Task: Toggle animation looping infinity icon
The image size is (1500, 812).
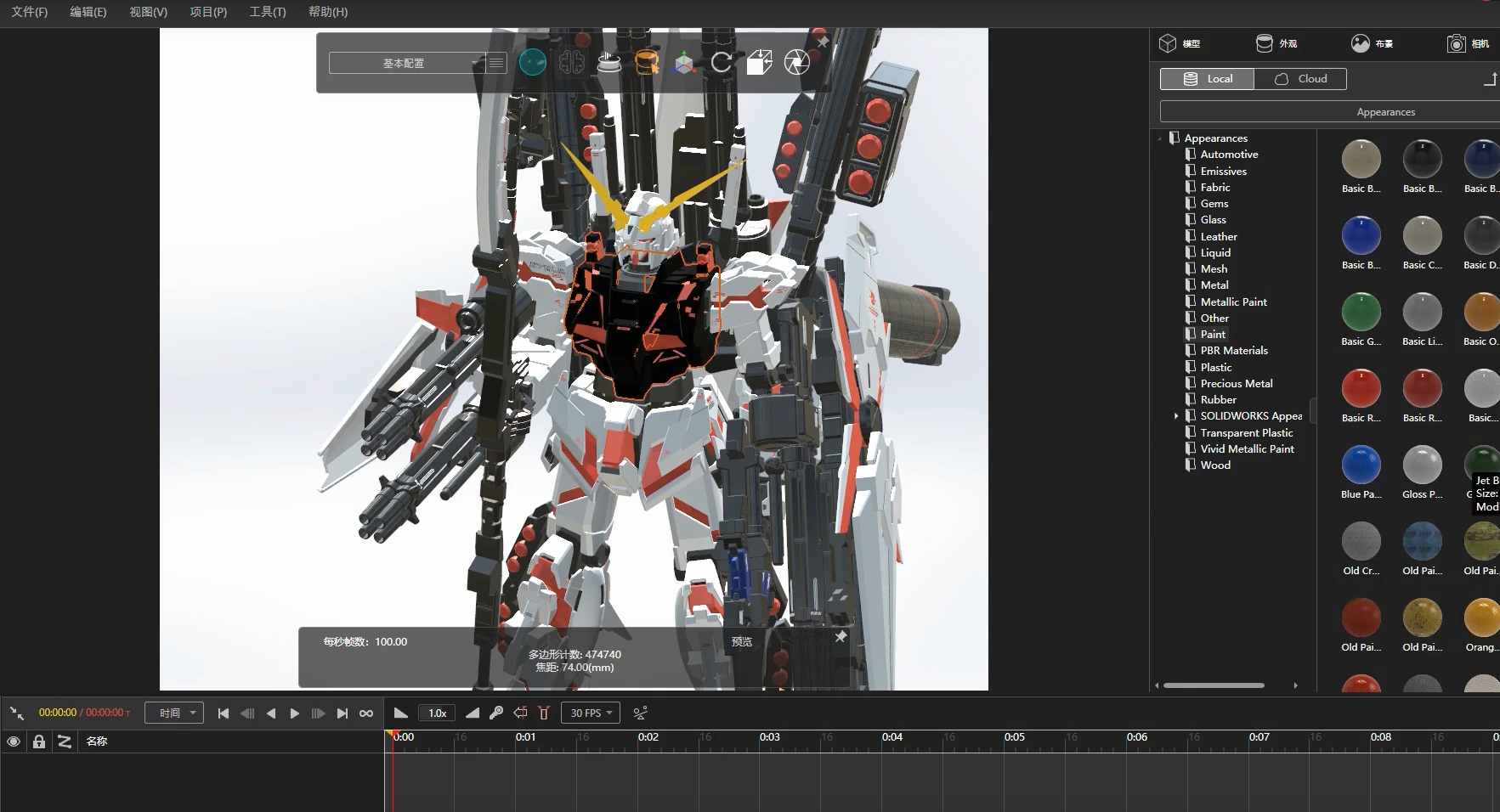Action: (x=366, y=713)
